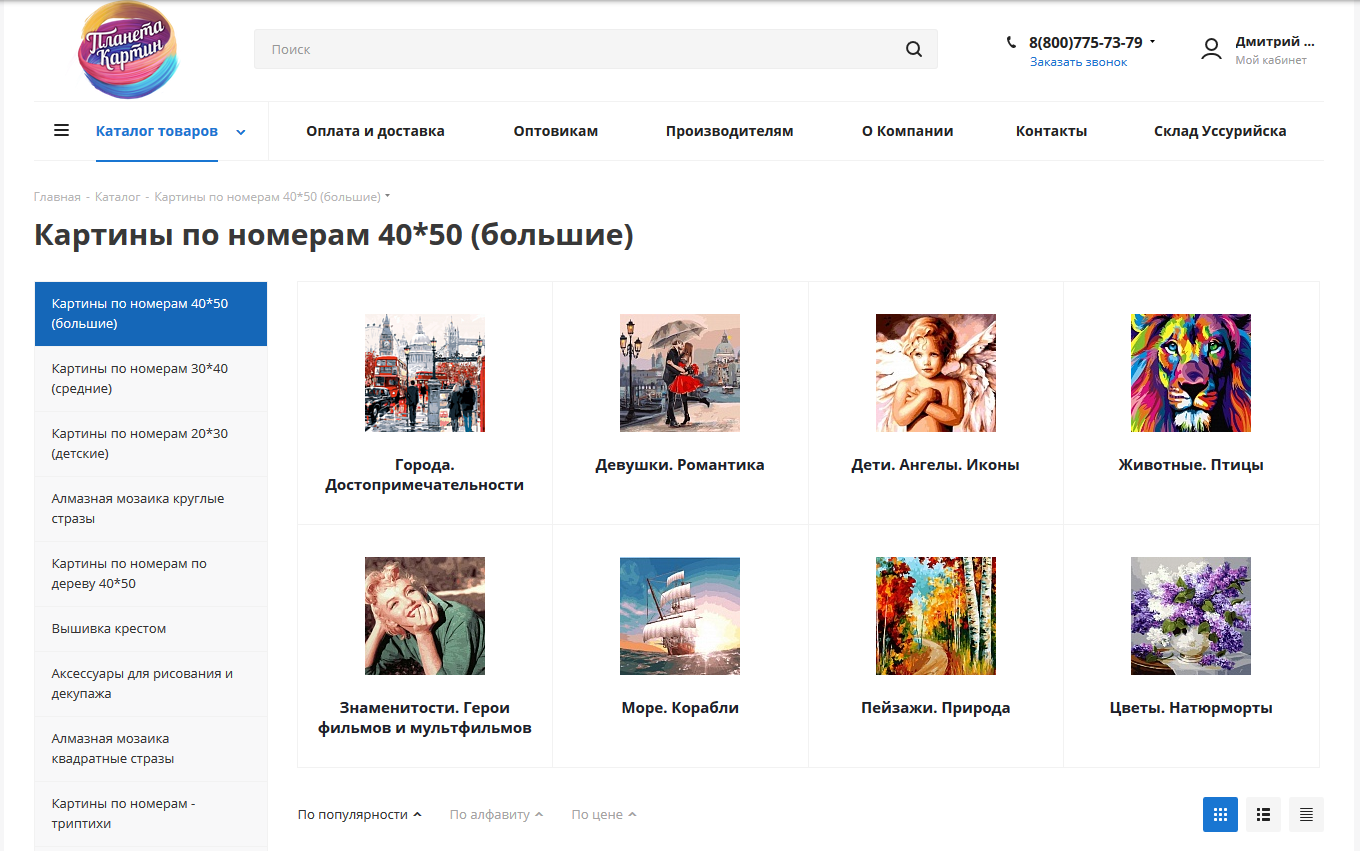
Task: Toggle sorting by По цене
Action: click(x=603, y=814)
